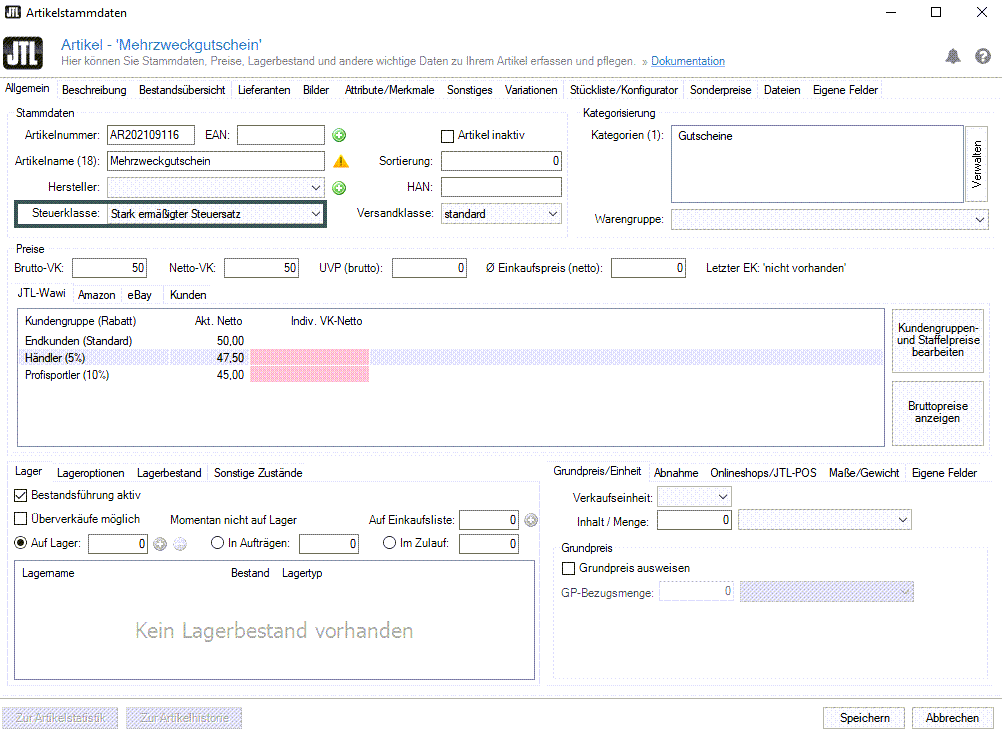Image resolution: width=1002 pixels, height=735 pixels.
Task: Open the Dokumentation link
Action: tap(688, 62)
